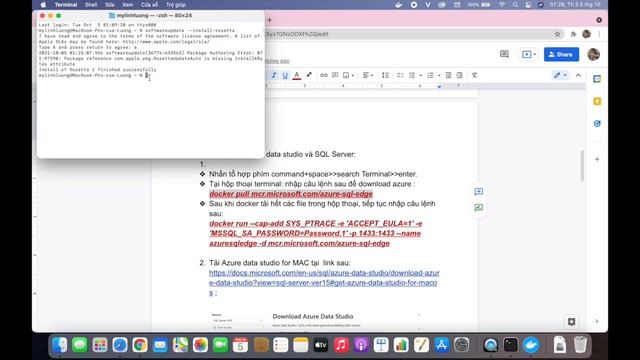Open the Cửa sổ menu
This screenshot has width=640, height=360.
click(149, 5)
